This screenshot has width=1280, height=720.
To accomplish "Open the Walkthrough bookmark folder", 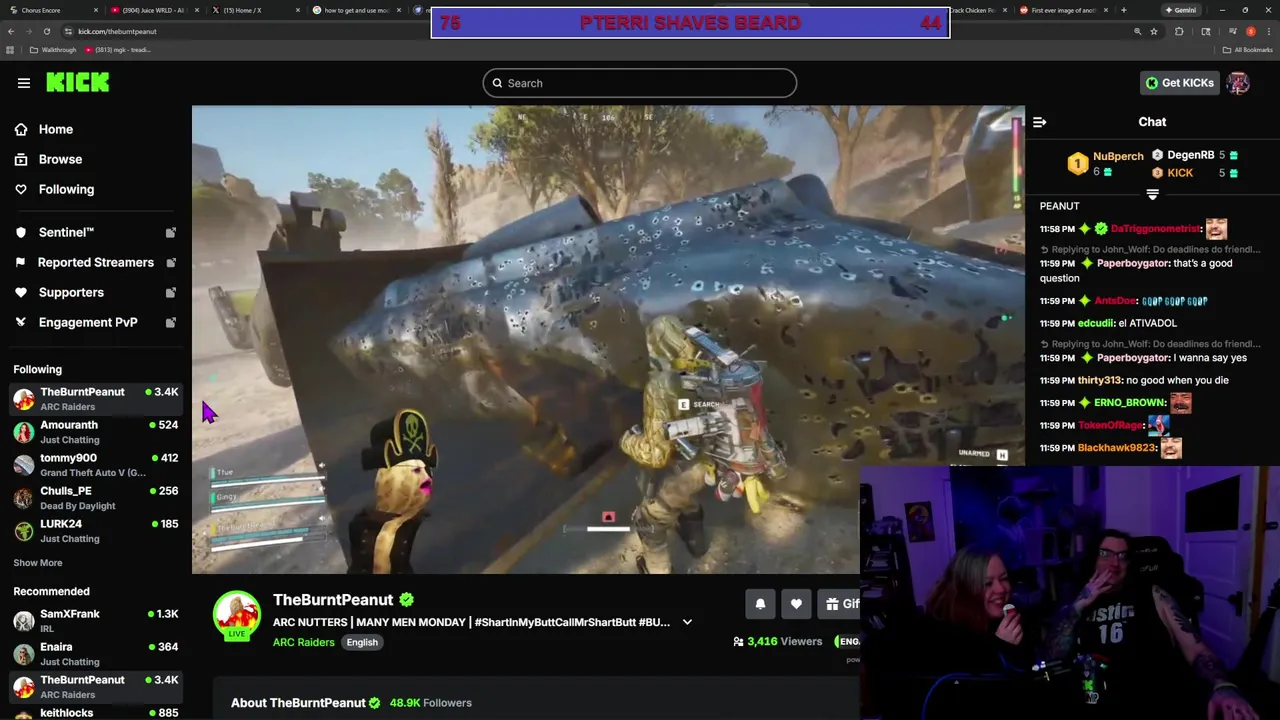I will [53, 50].
